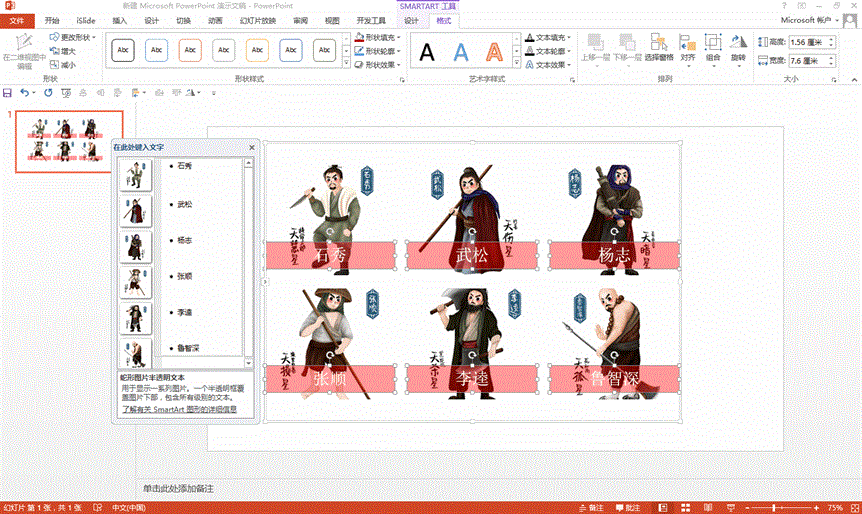Open the Insert (插入) ribbon tab
The height and width of the screenshot is (514, 862).
tap(119, 20)
